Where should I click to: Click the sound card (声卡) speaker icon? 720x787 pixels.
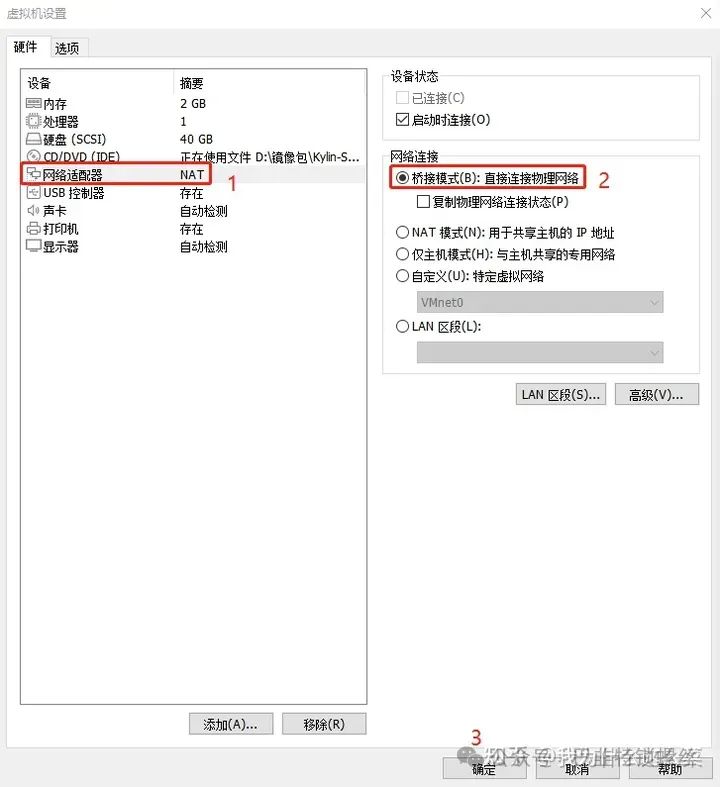click(34, 210)
